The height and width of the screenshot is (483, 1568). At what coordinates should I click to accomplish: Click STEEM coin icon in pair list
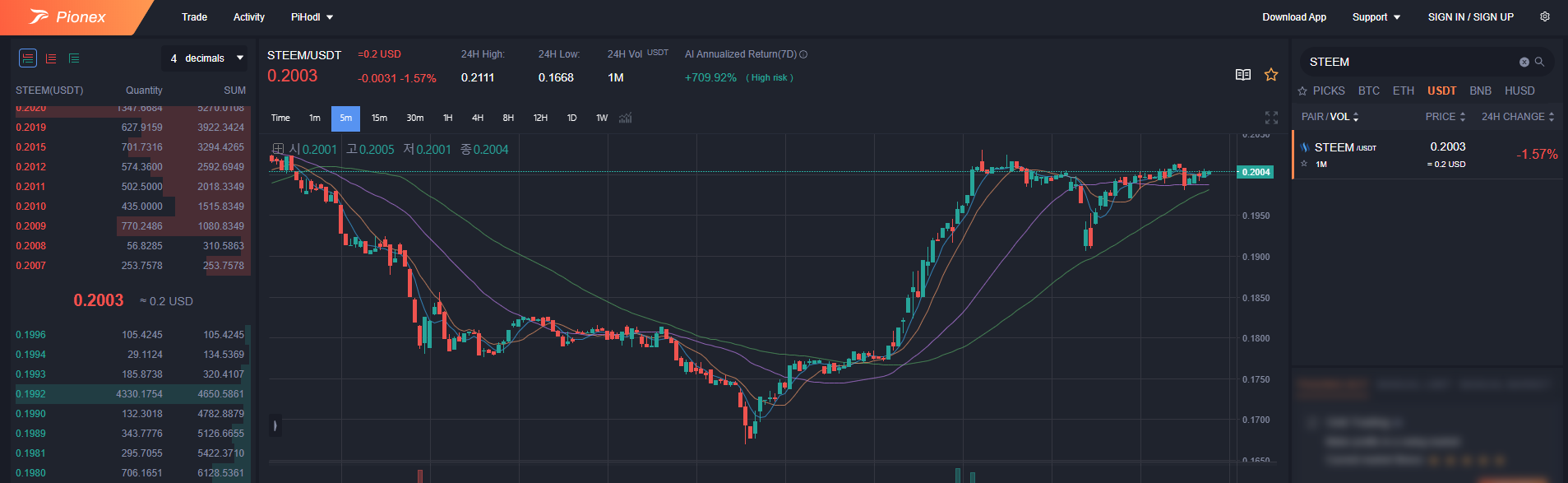pos(1305,147)
